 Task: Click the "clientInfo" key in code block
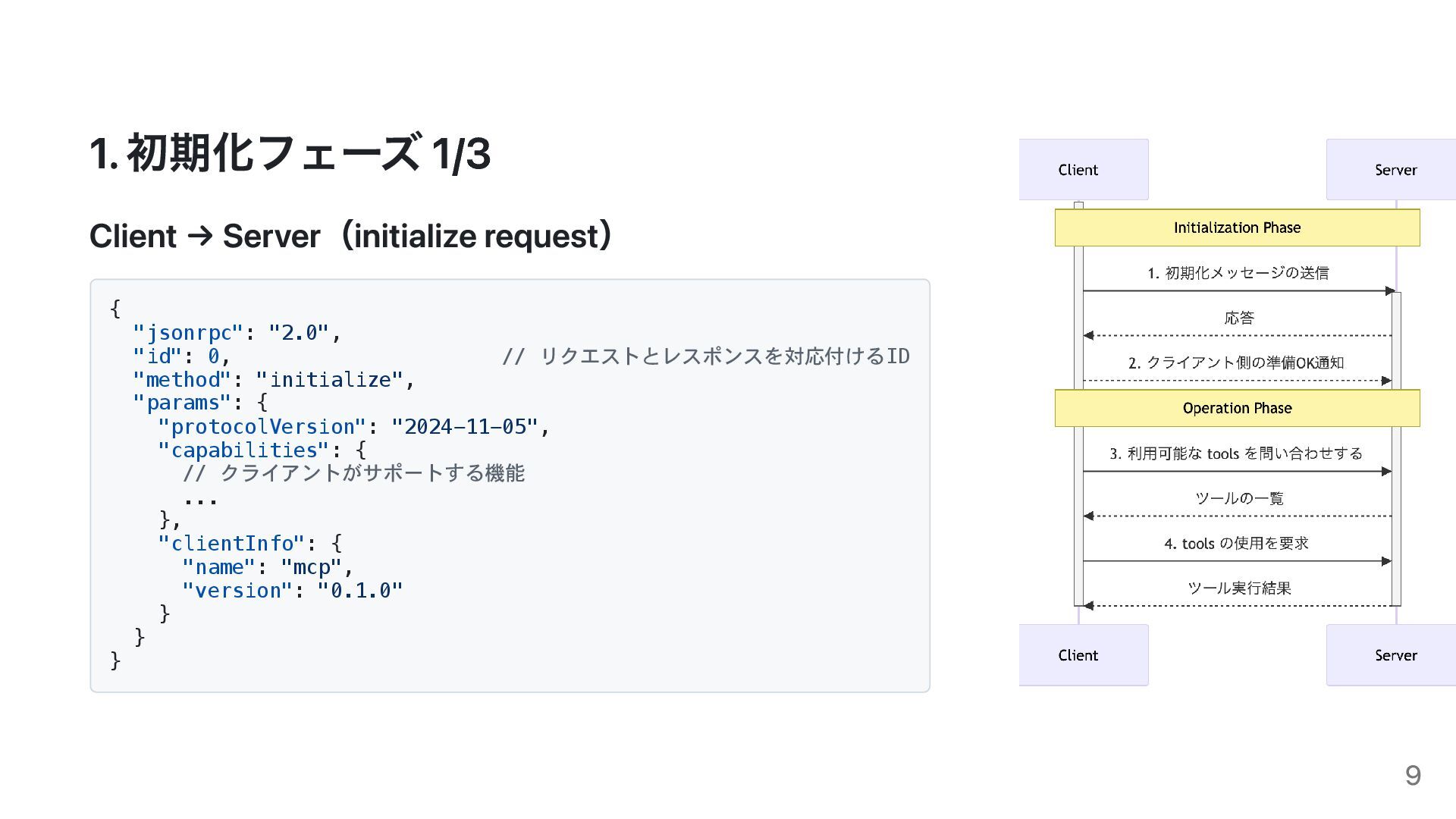[x=231, y=544]
